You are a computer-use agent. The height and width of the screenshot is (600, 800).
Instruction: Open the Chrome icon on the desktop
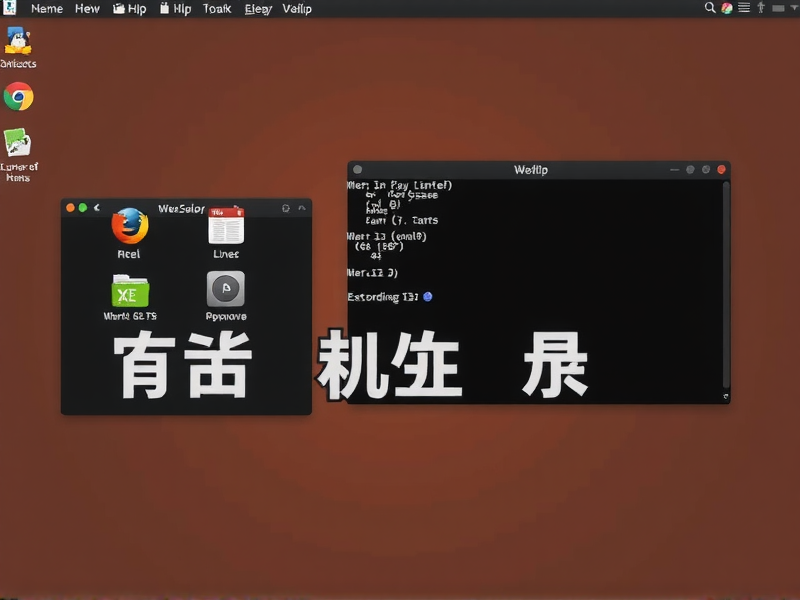(18, 95)
